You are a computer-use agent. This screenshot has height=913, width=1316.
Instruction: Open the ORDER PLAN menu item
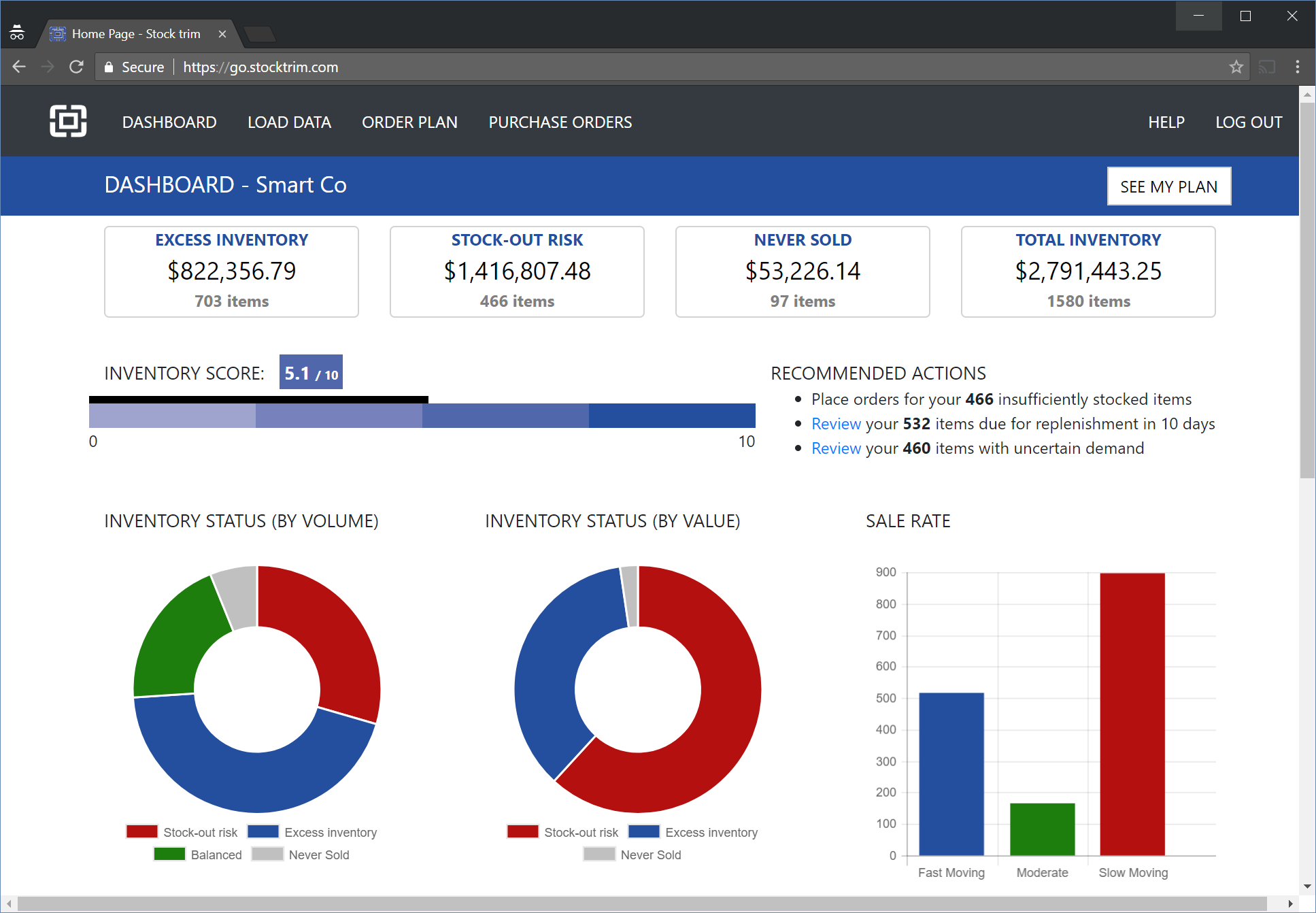(409, 122)
